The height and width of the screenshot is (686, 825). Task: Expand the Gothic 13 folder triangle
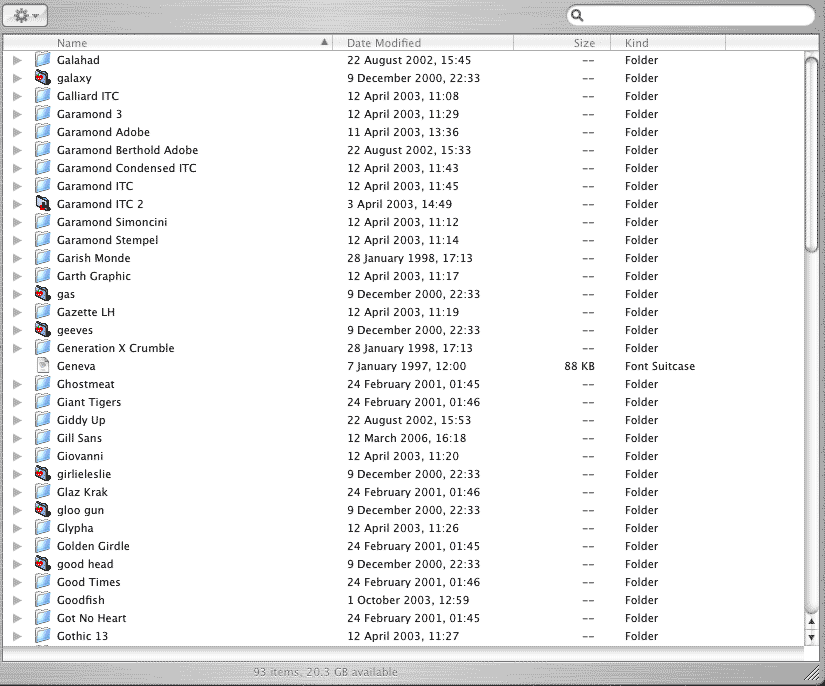coord(17,636)
